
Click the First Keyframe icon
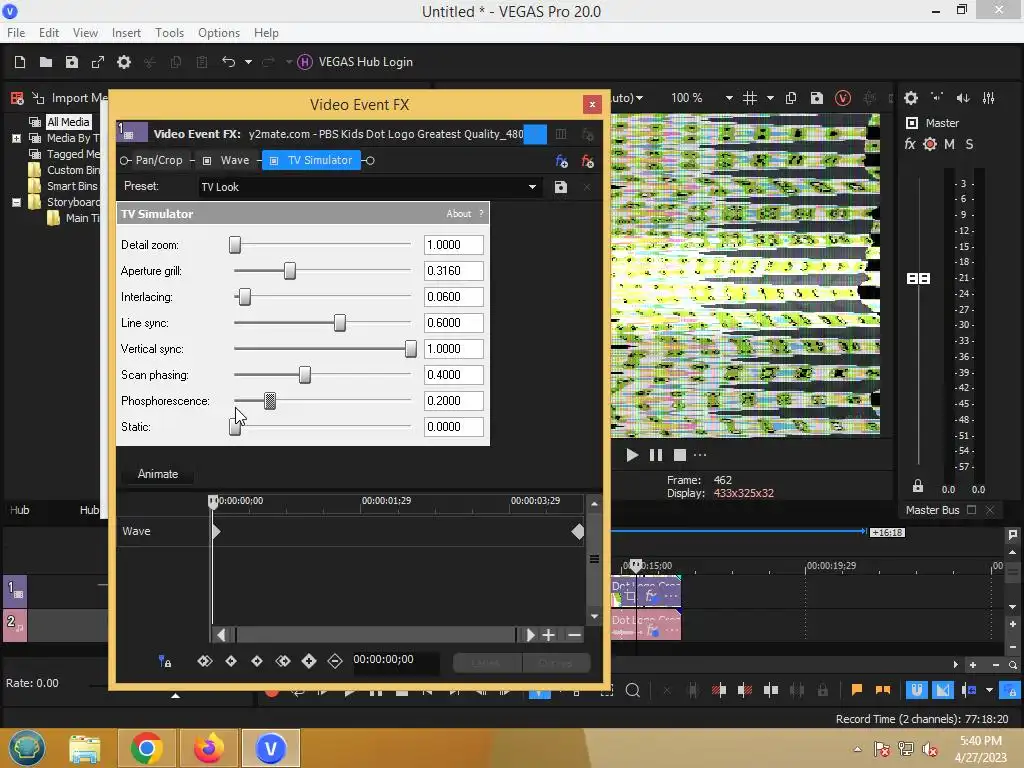pos(204,661)
